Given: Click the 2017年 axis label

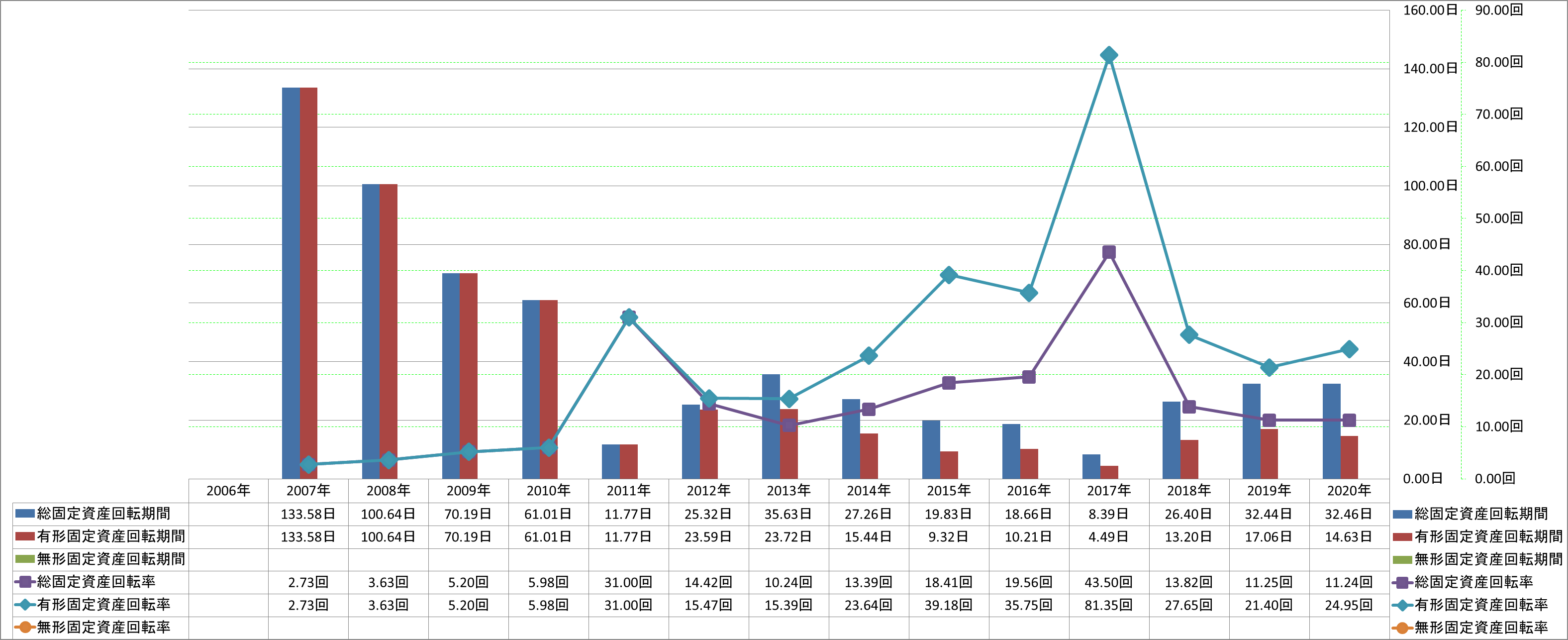Looking at the screenshot, I should [x=1109, y=491].
